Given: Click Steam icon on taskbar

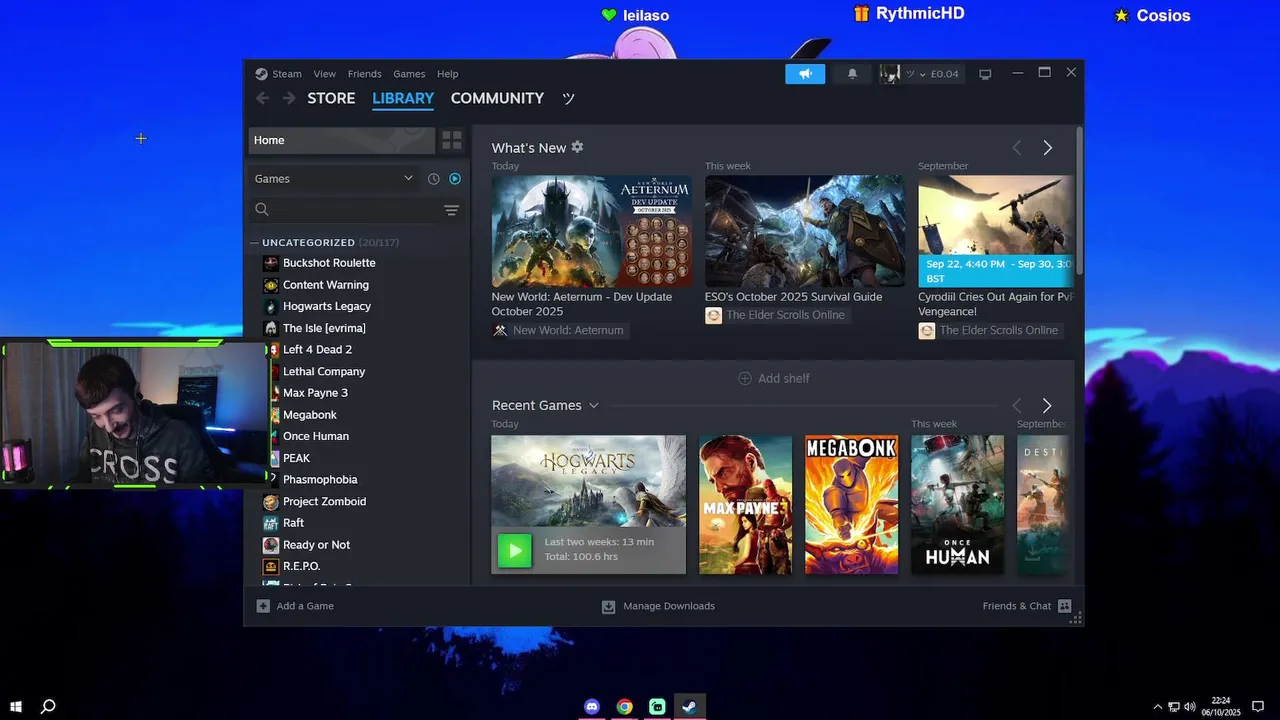Looking at the screenshot, I should coord(689,706).
